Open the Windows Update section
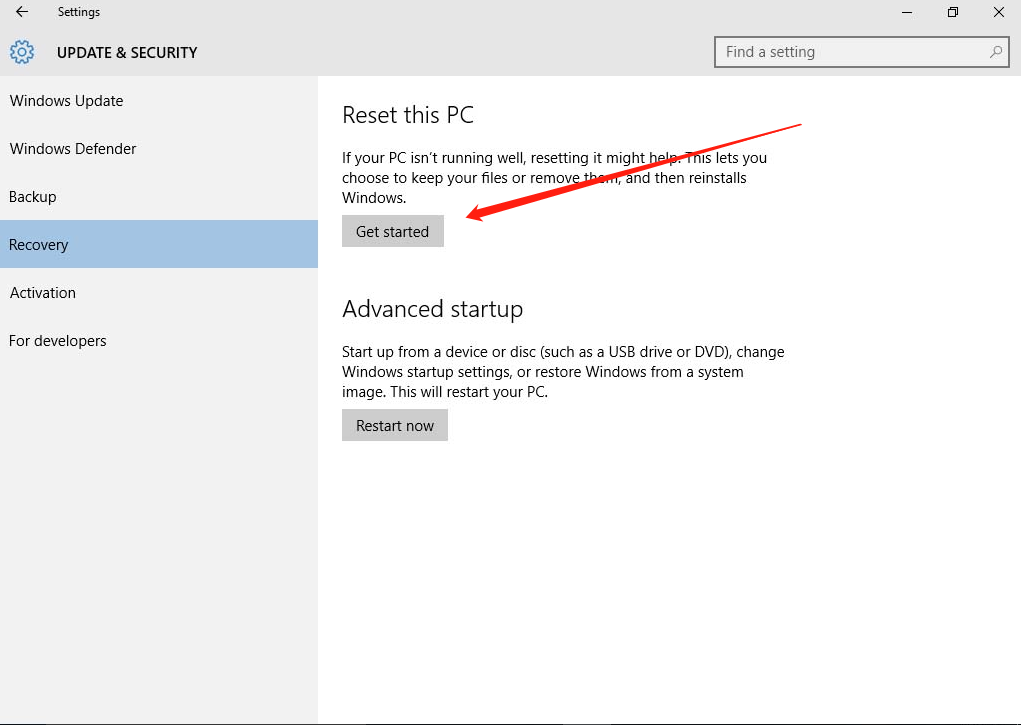Image resolution: width=1021 pixels, height=725 pixels. [x=159, y=101]
